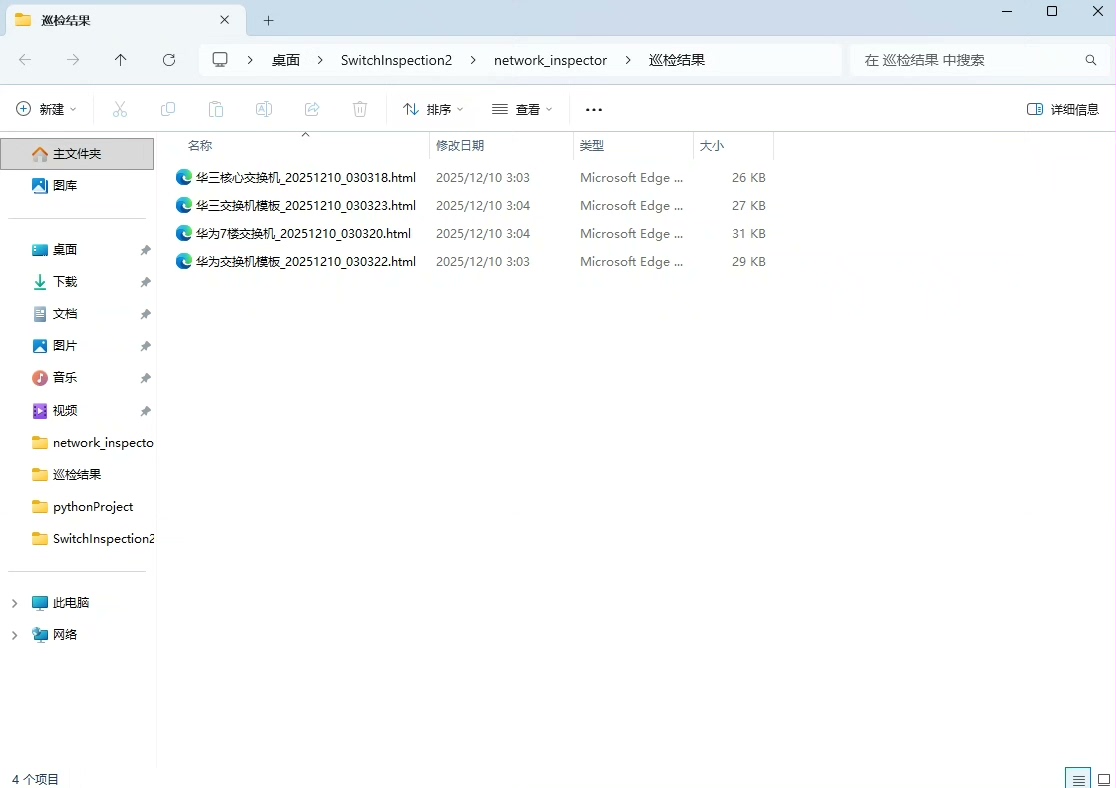
Task: Go up one folder level
Action: [x=120, y=60]
